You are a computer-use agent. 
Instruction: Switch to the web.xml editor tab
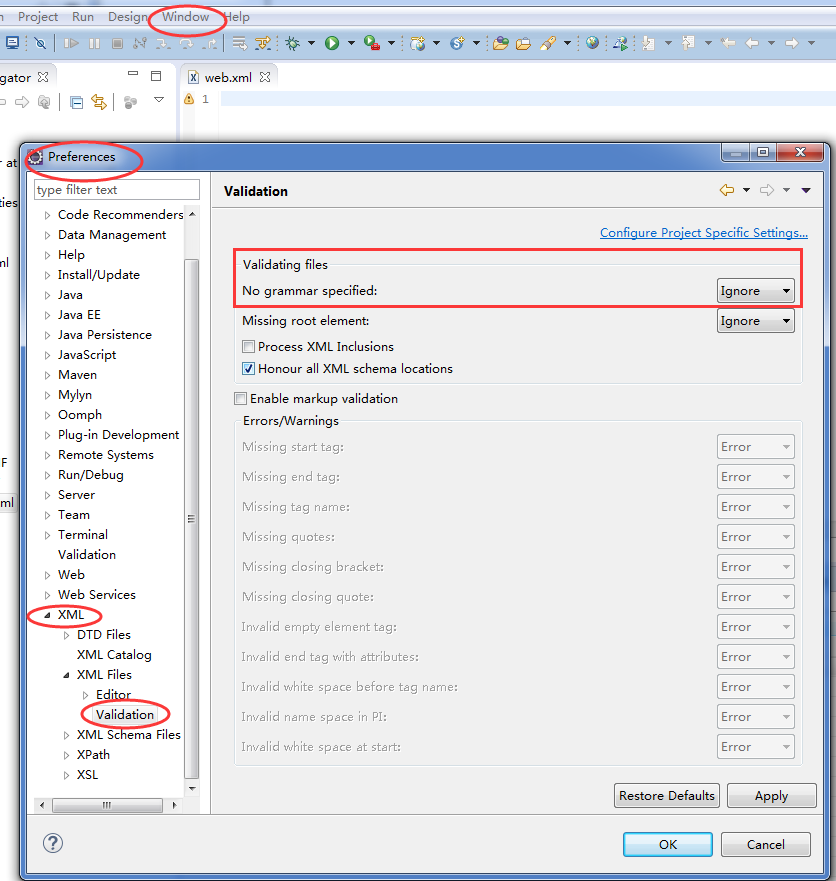(228, 78)
